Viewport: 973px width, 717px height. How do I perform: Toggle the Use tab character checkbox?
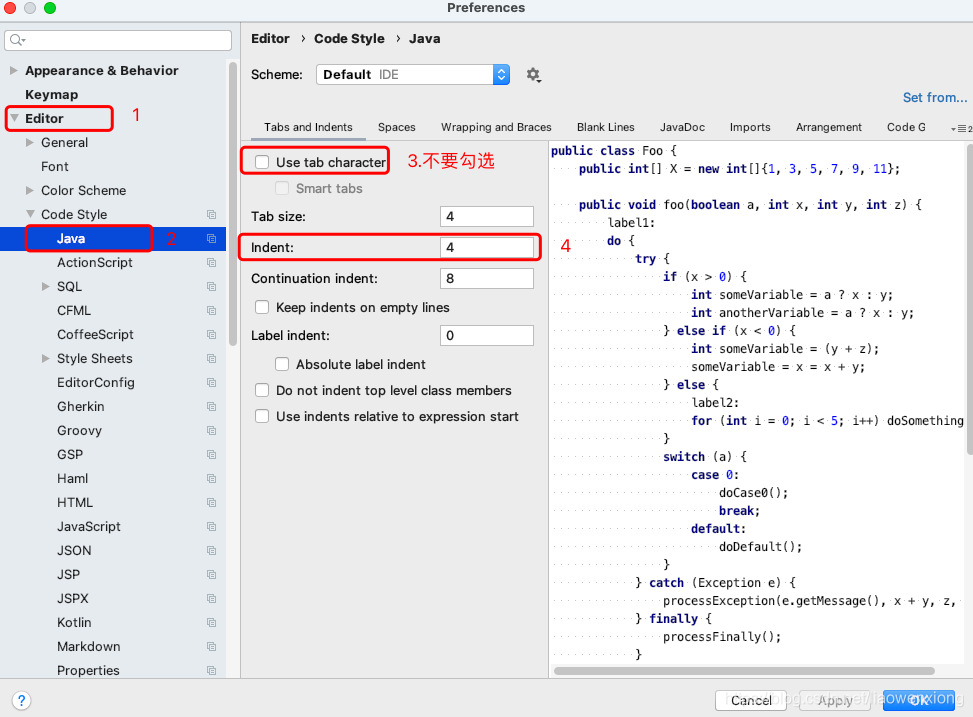click(262, 162)
